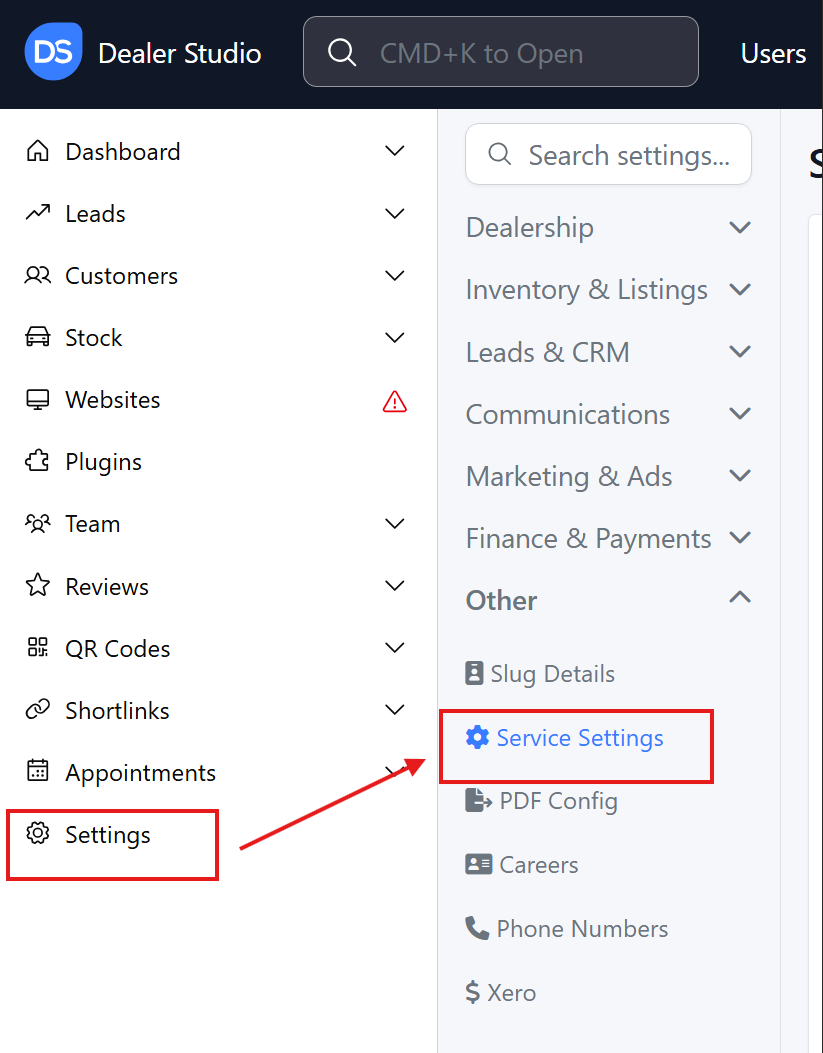Go to Phone Numbers settings

581,929
